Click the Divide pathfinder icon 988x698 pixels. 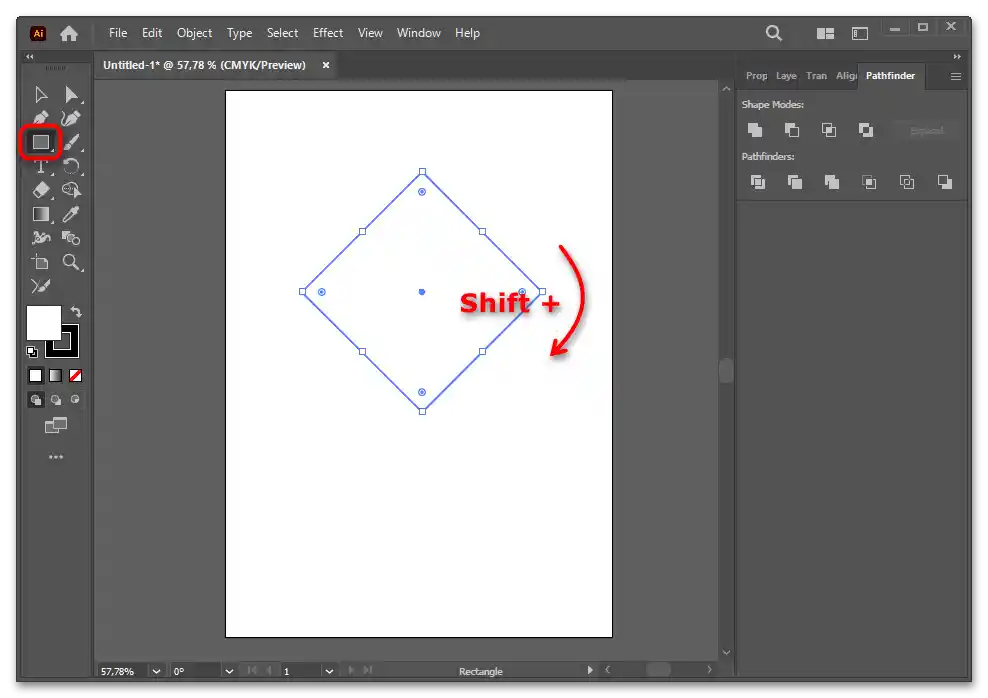pos(758,182)
